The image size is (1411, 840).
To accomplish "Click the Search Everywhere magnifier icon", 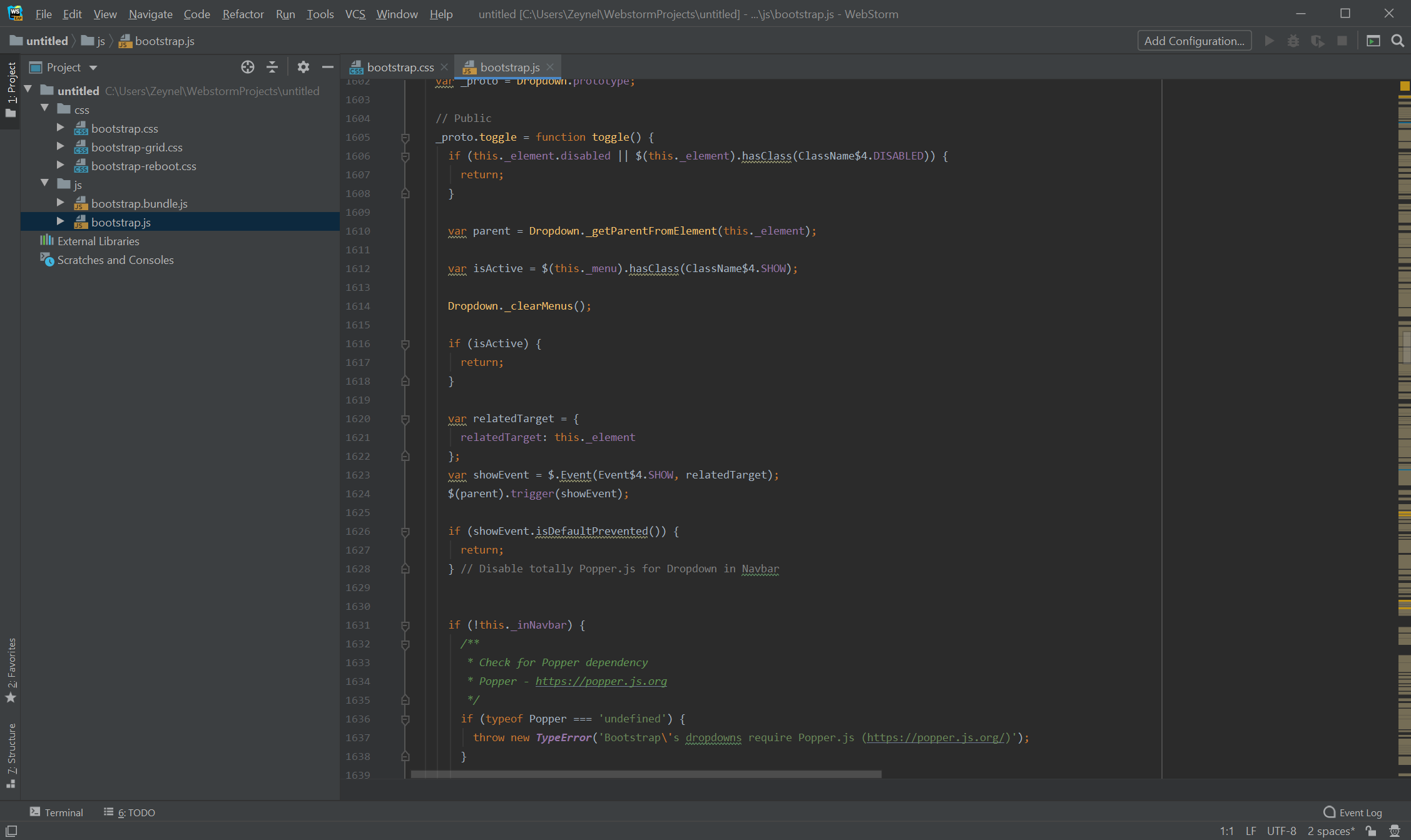I will [x=1397, y=41].
